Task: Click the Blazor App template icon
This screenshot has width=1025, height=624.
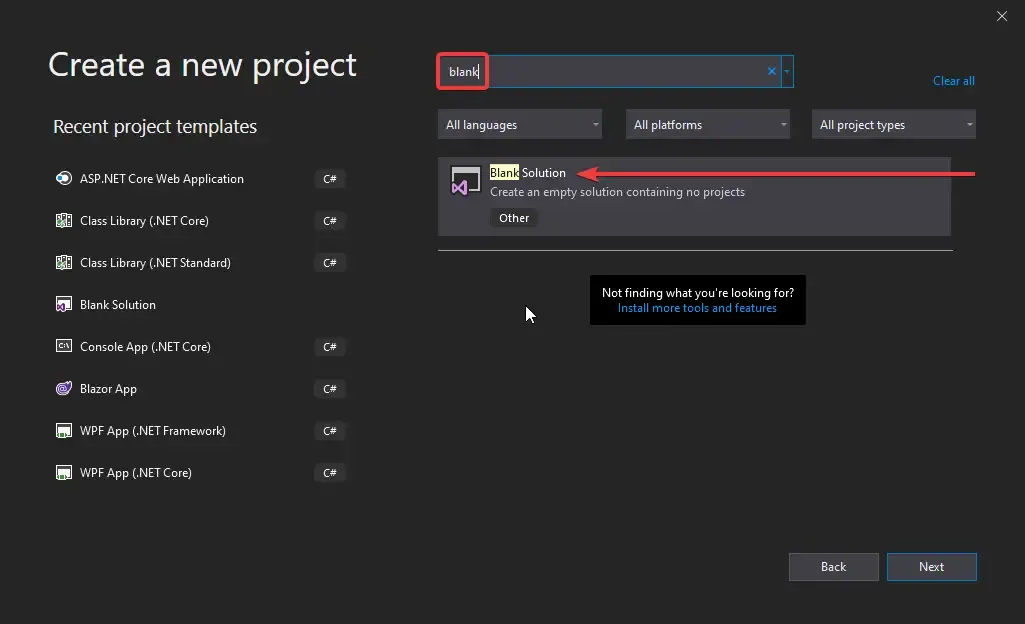Action: coord(64,388)
